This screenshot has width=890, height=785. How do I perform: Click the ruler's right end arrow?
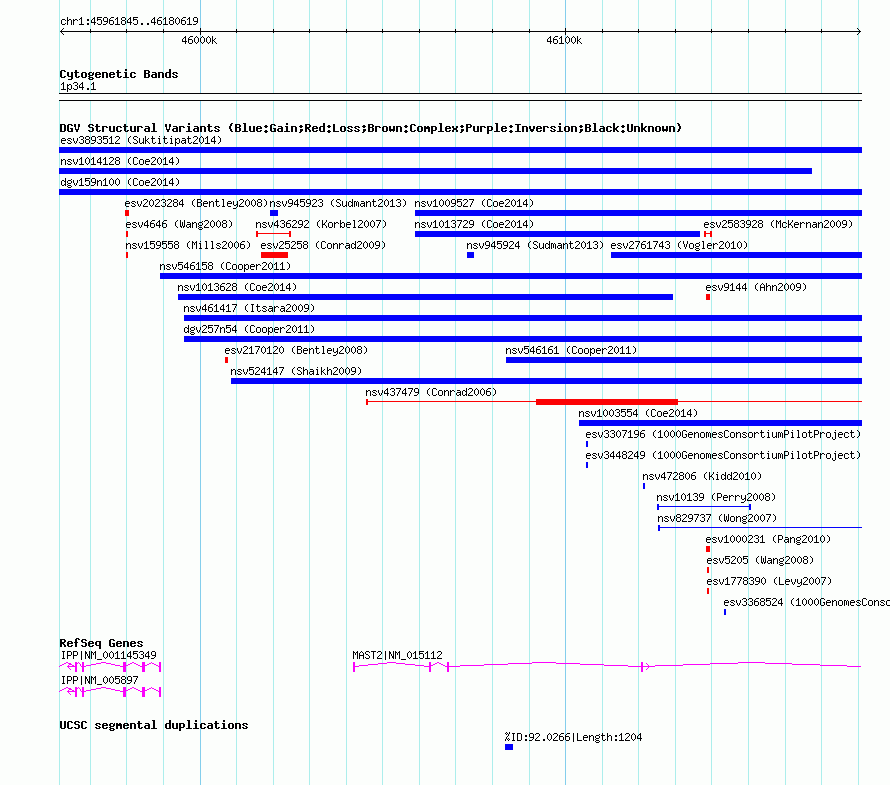click(x=859, y=32)
